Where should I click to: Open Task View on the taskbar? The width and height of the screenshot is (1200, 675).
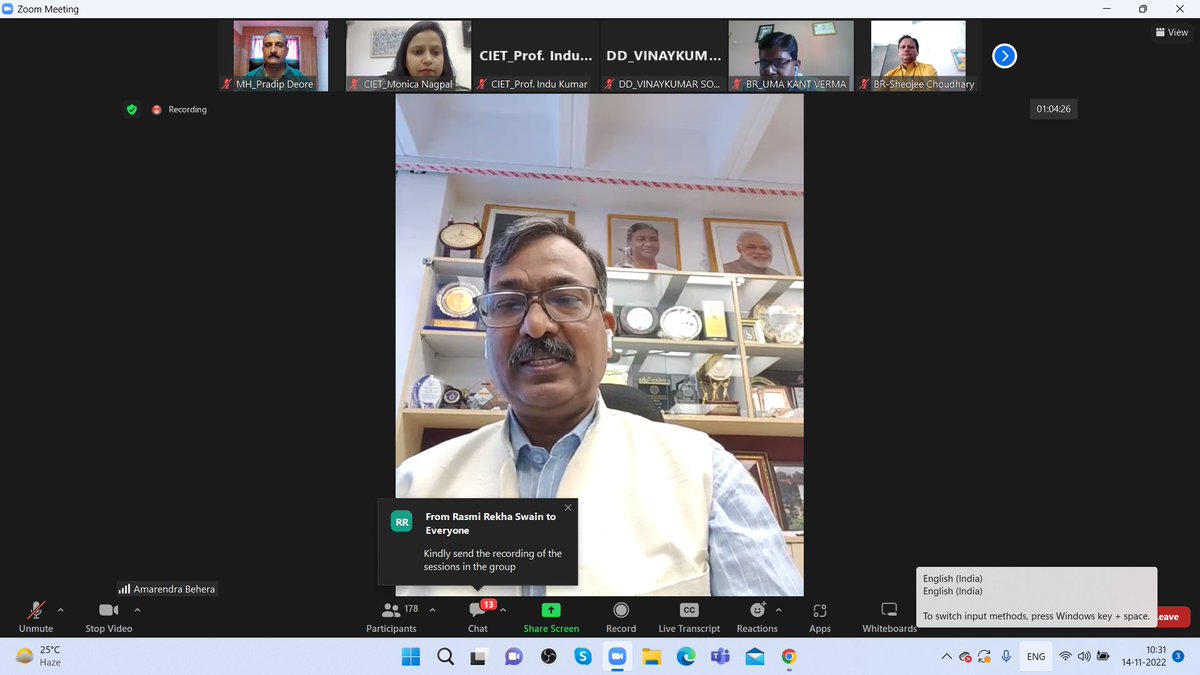click(x=479, y=657)
